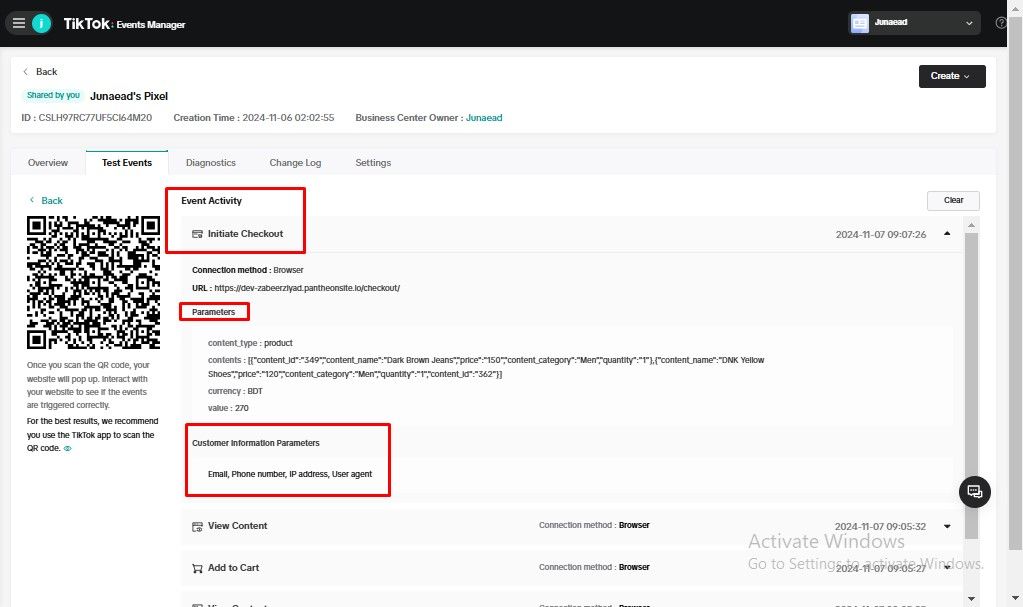This screenshot has width=1023, height=607.
Task: Click the teal info circle icon
Action: 42,23
